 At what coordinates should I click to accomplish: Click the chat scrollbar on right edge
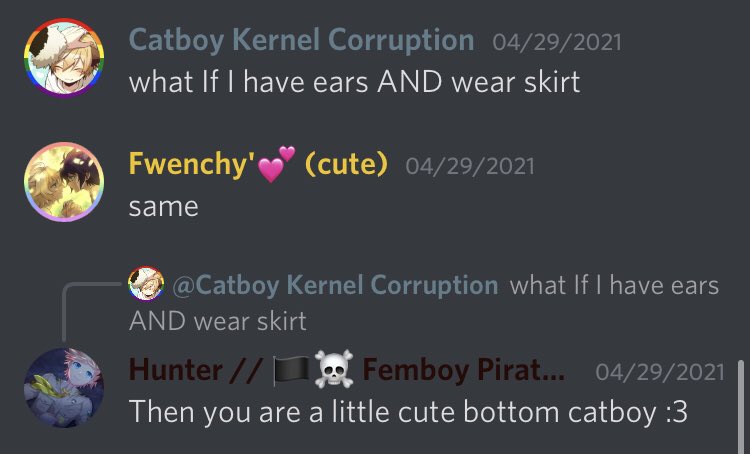(741, 407)
